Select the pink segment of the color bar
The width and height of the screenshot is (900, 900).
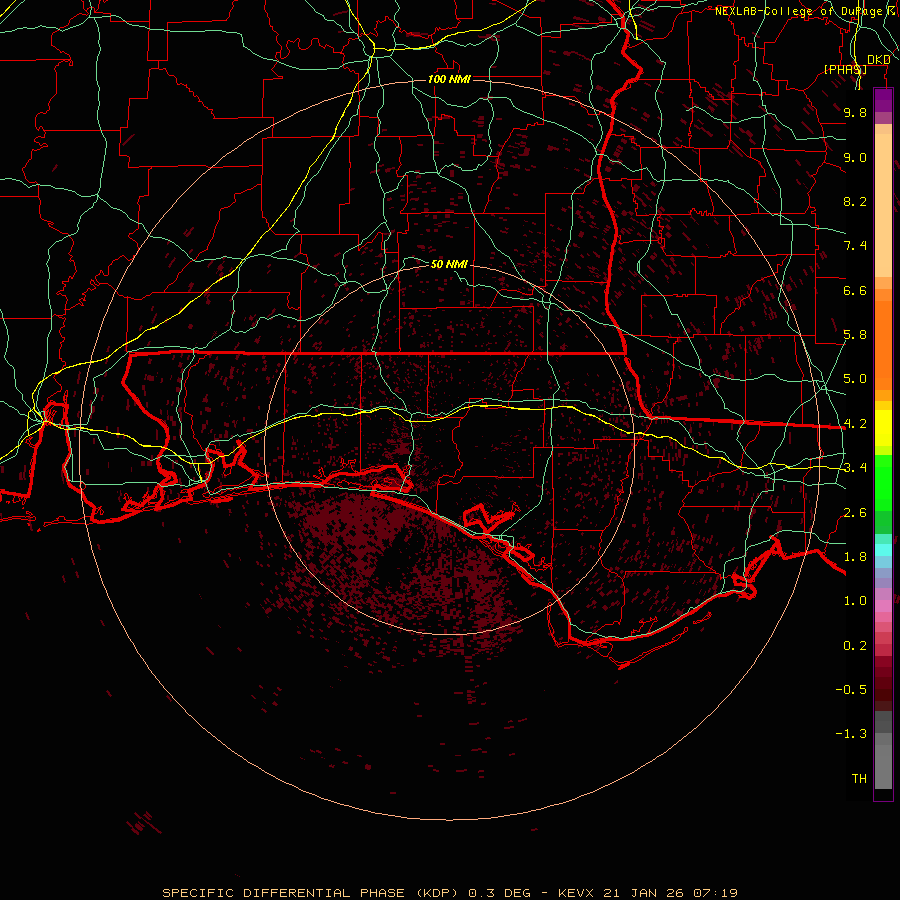883,606
